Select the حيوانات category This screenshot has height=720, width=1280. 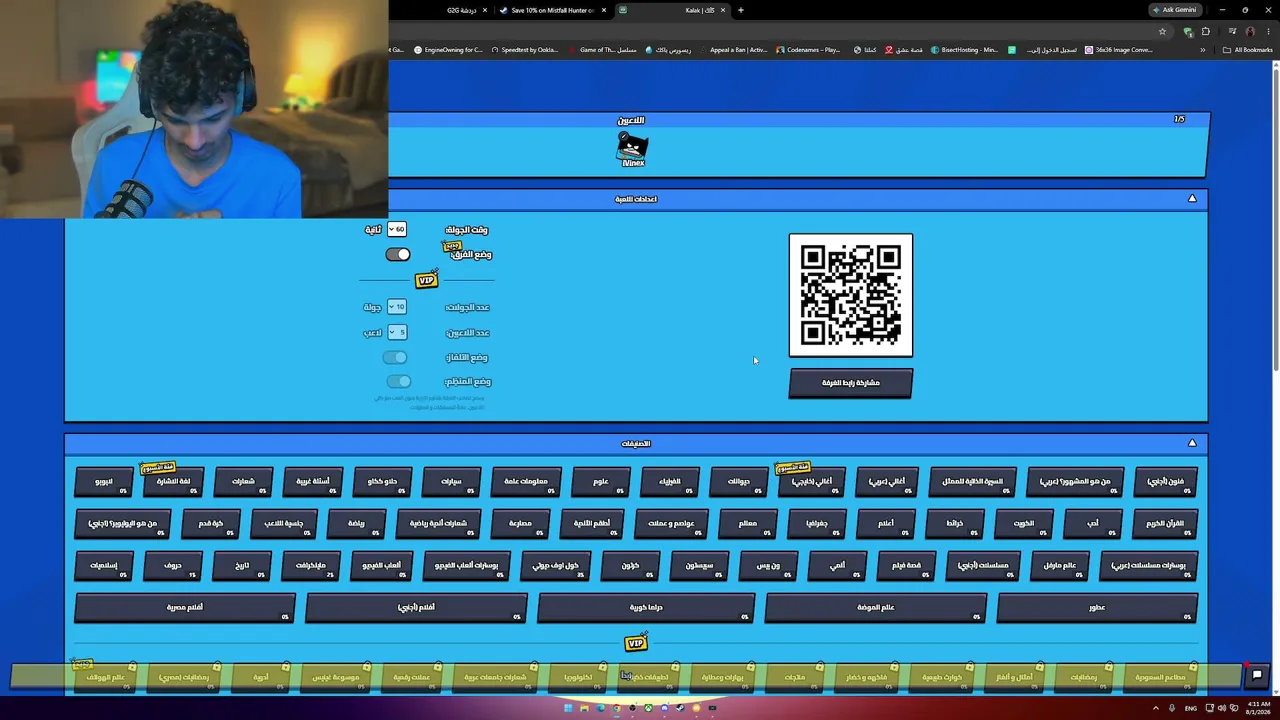point(738,481)
